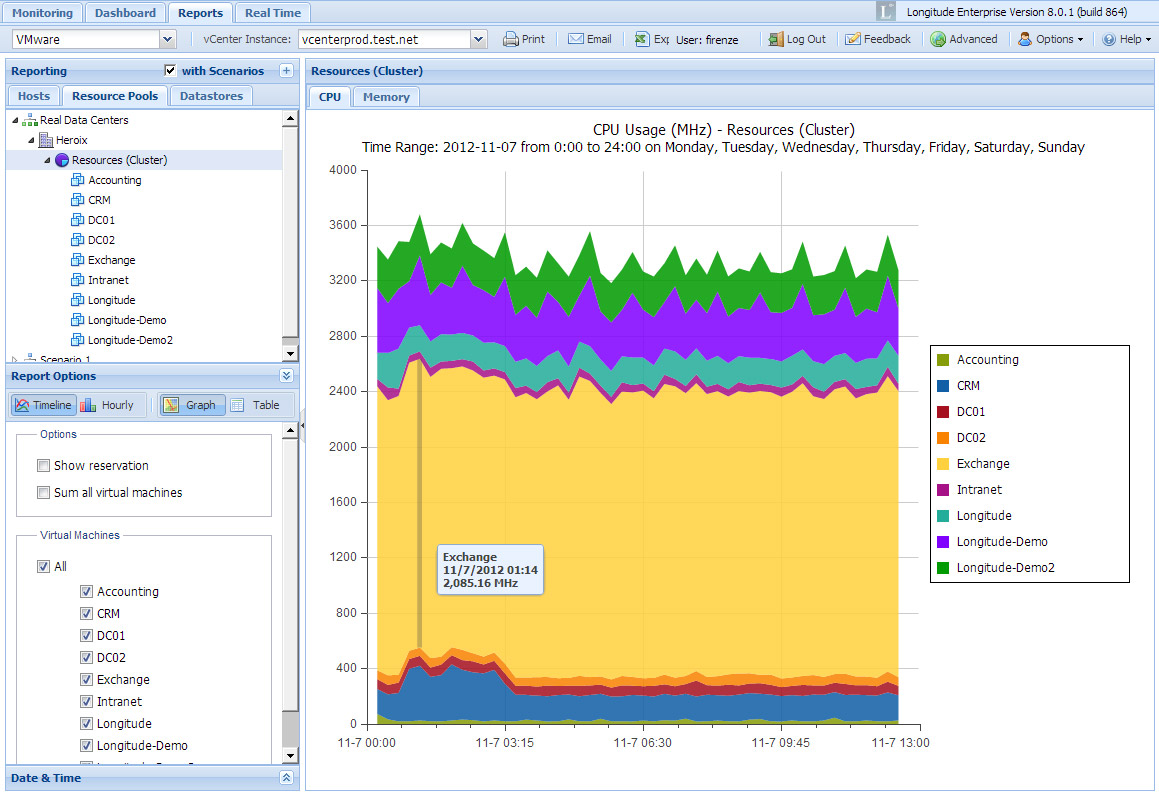
Task: Open the Feedback form
Action: (x=853, y=39)
